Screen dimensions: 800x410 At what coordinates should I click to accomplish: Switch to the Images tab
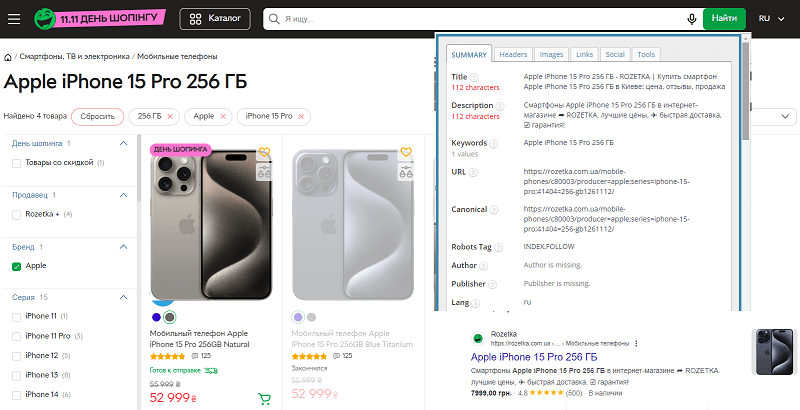[551, 55]
